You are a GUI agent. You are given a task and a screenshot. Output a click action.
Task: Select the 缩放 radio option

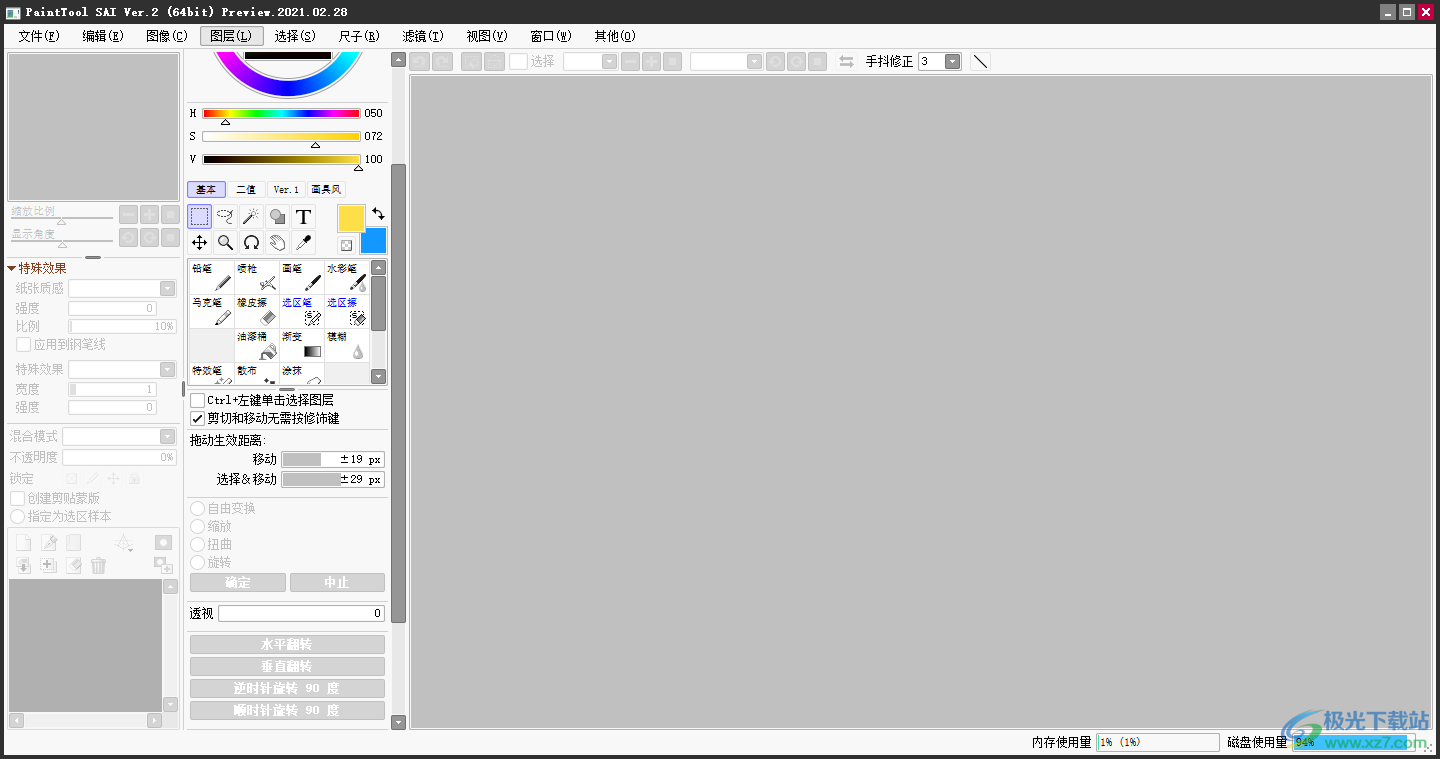198,526
